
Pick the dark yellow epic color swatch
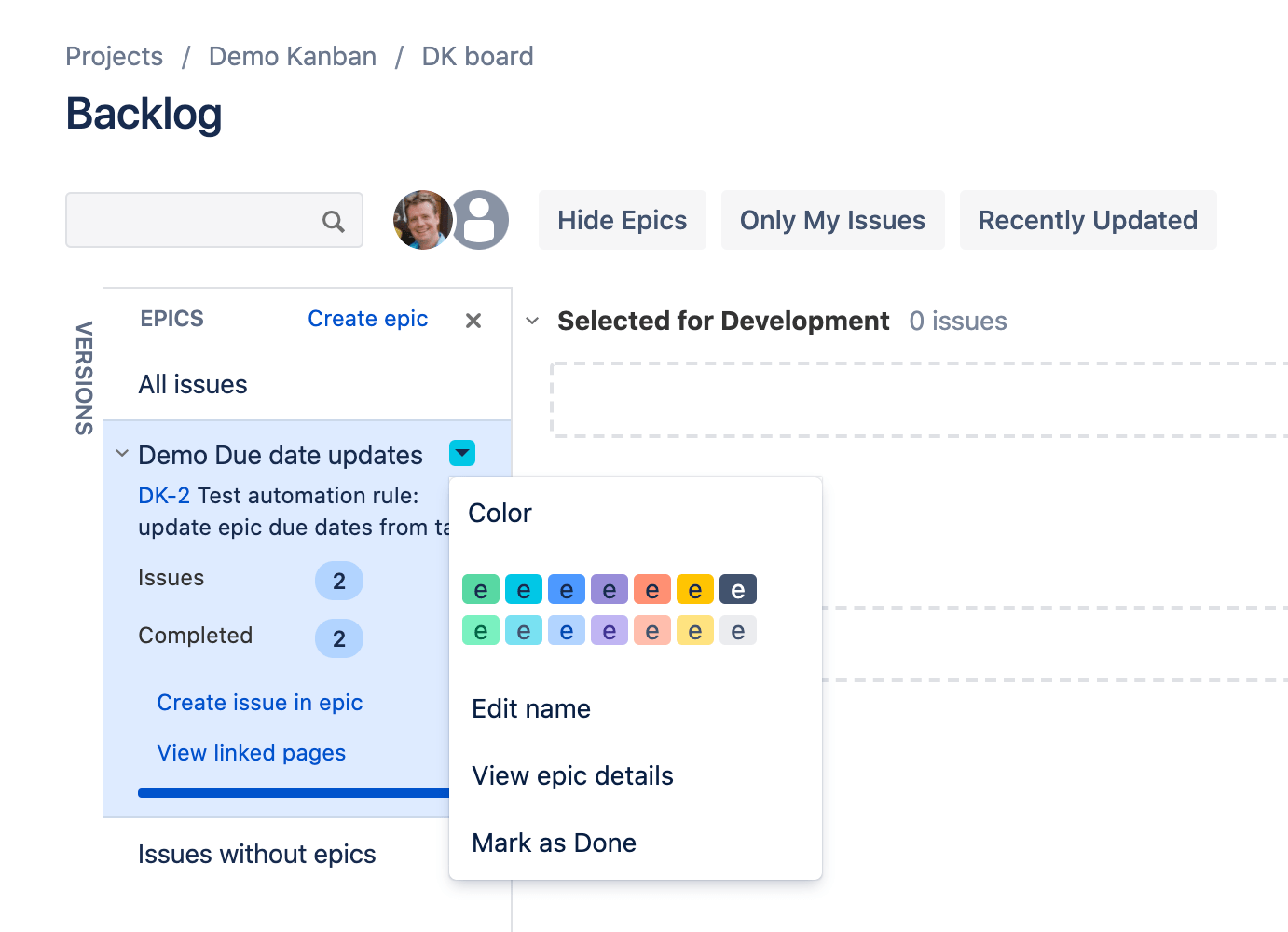[x=695, y=589]
